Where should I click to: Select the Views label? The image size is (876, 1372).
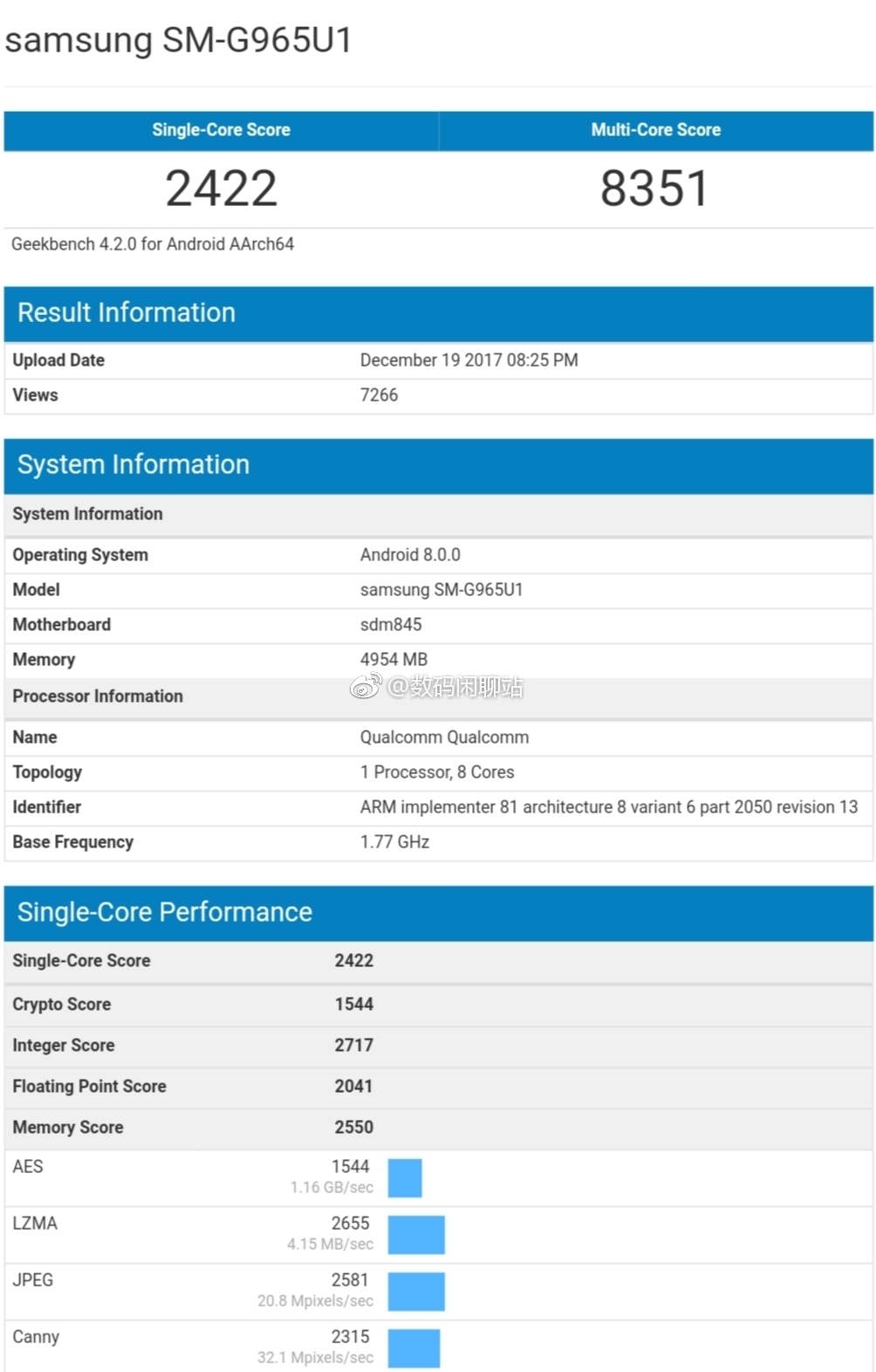(35, 395)
